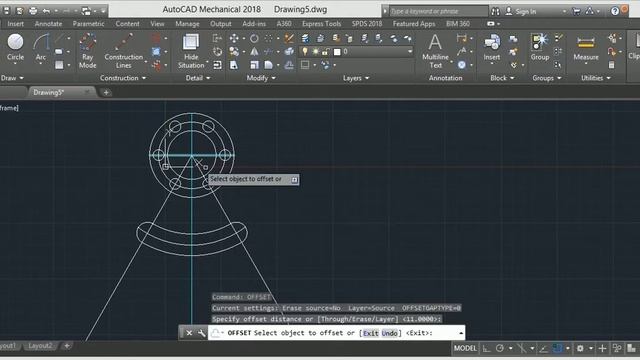Expand the Draw panel

[12, 78]
